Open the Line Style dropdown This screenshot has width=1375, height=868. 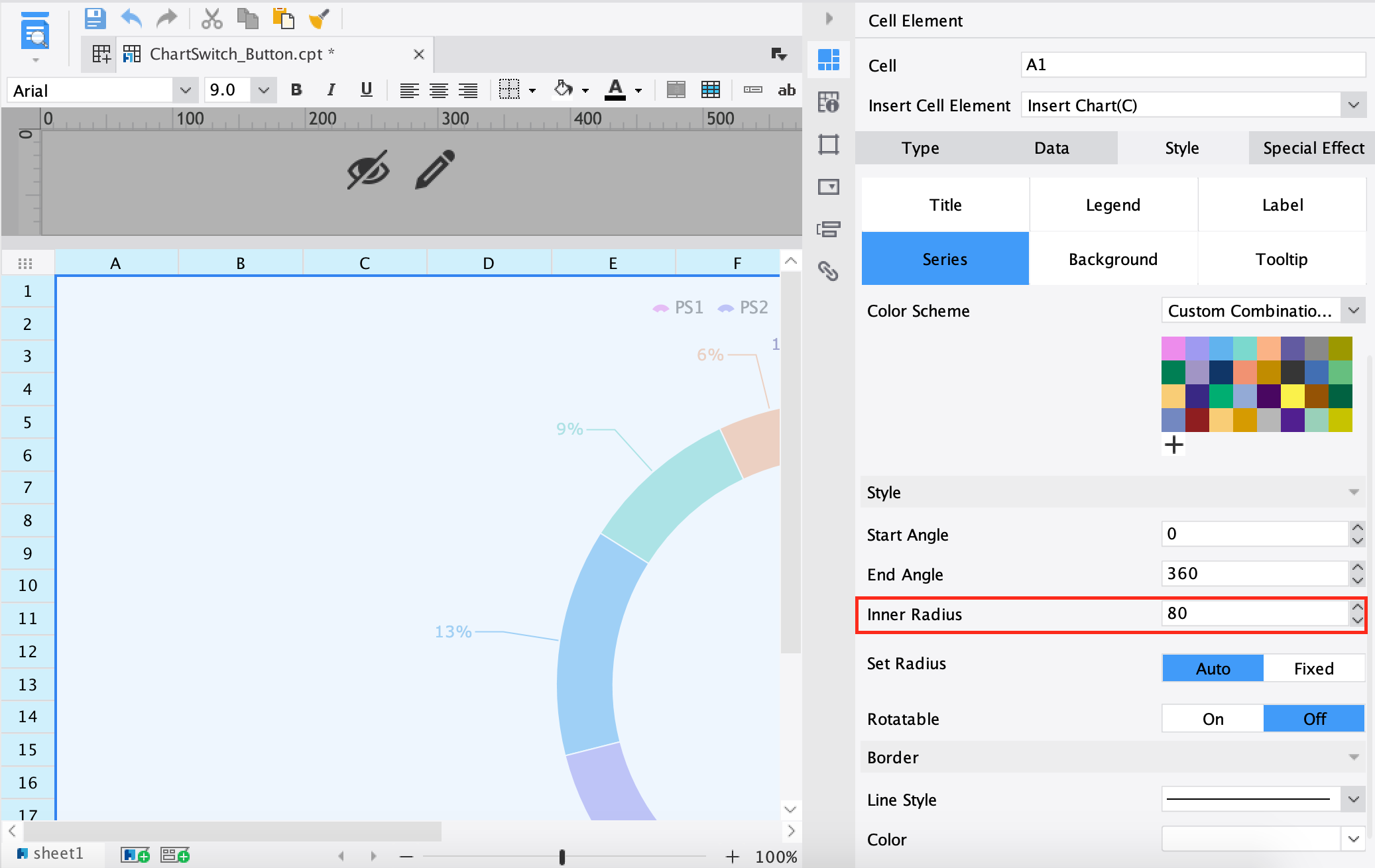(x=1353, y=800)
